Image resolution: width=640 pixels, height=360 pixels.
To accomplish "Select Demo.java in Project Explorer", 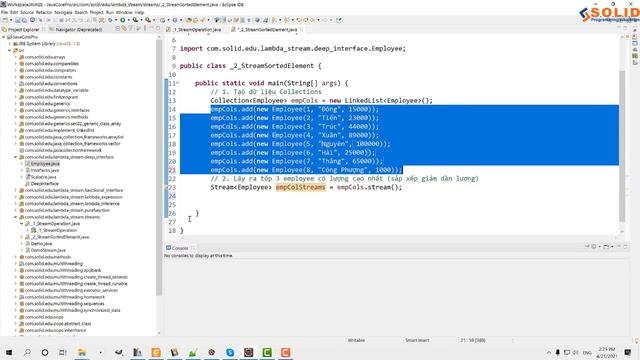I will [x=39, y=244].
